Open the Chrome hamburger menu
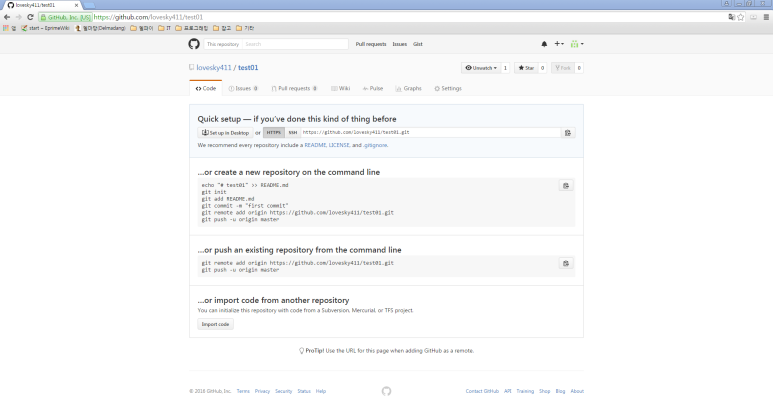The image size is (773, 419). (766, 17)
